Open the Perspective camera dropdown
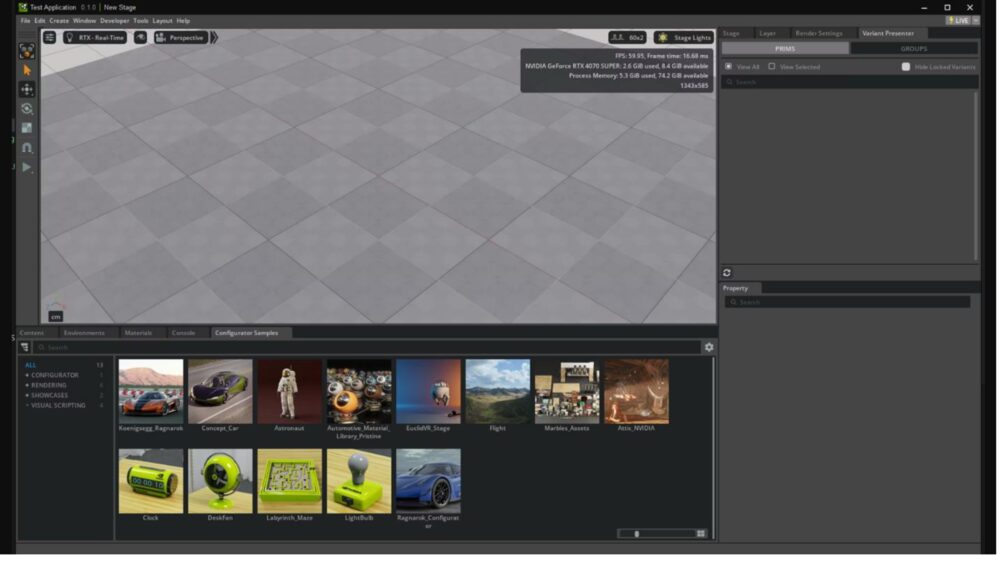Image resolution: width=1000 pixels, height=563 pixels. click(179, 38)
